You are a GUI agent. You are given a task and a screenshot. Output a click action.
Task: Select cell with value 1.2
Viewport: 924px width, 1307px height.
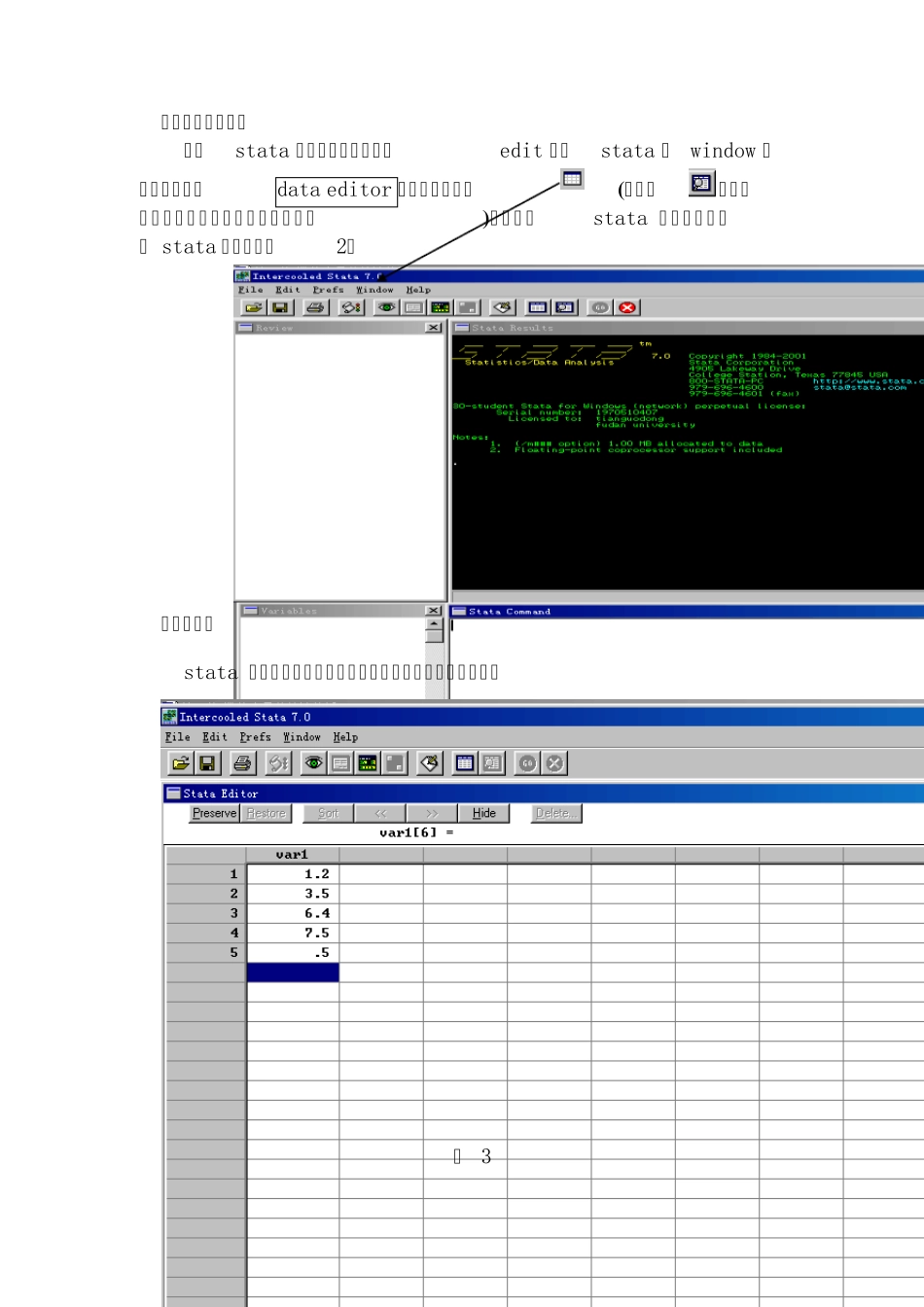click(x=293, y=874)
